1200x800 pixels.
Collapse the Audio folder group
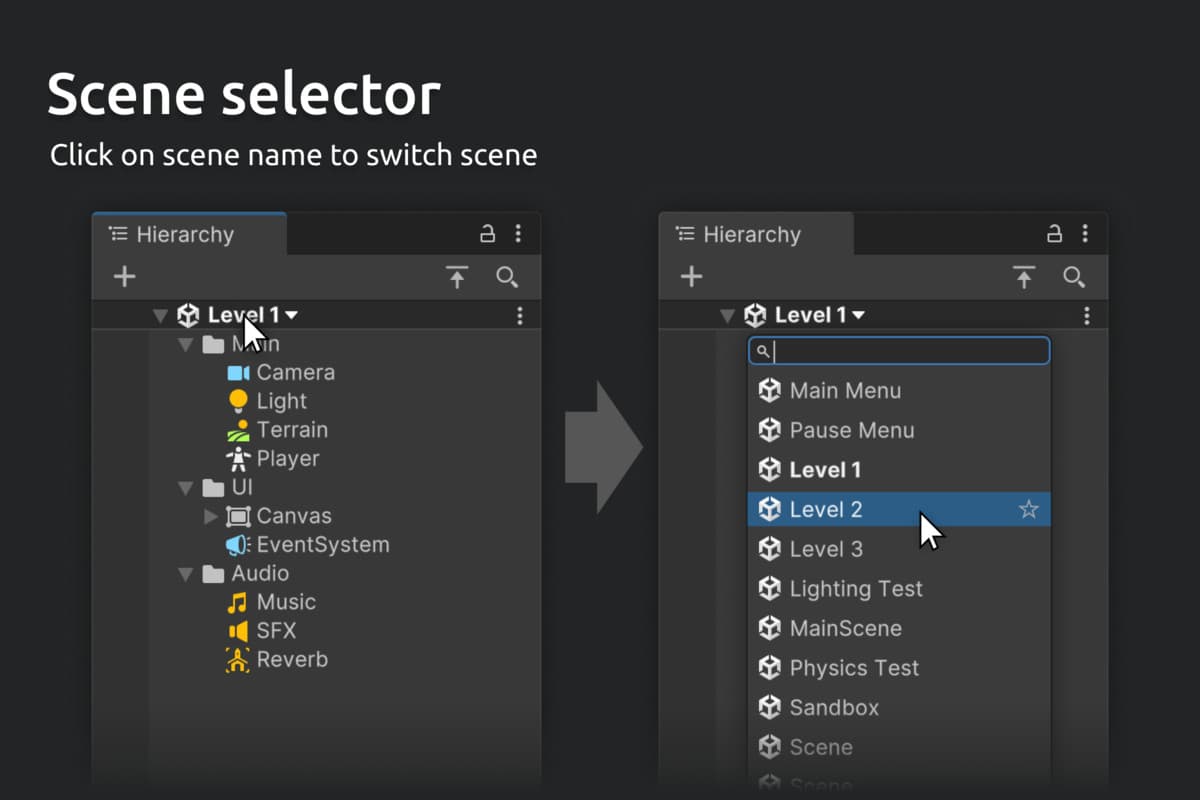click(185, 574)
